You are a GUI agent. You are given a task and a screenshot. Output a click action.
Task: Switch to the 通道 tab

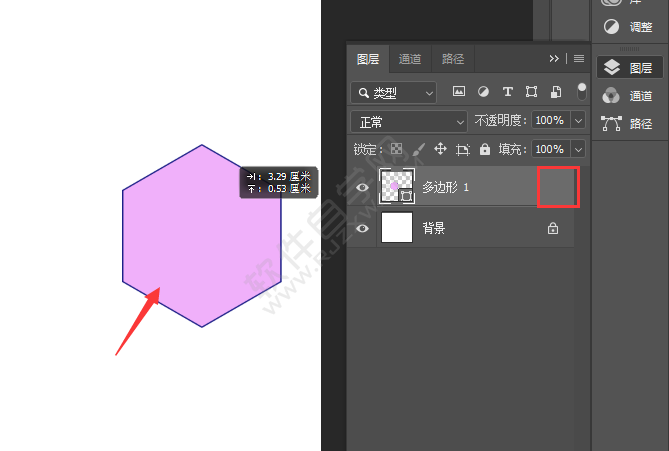click(410, 59)
